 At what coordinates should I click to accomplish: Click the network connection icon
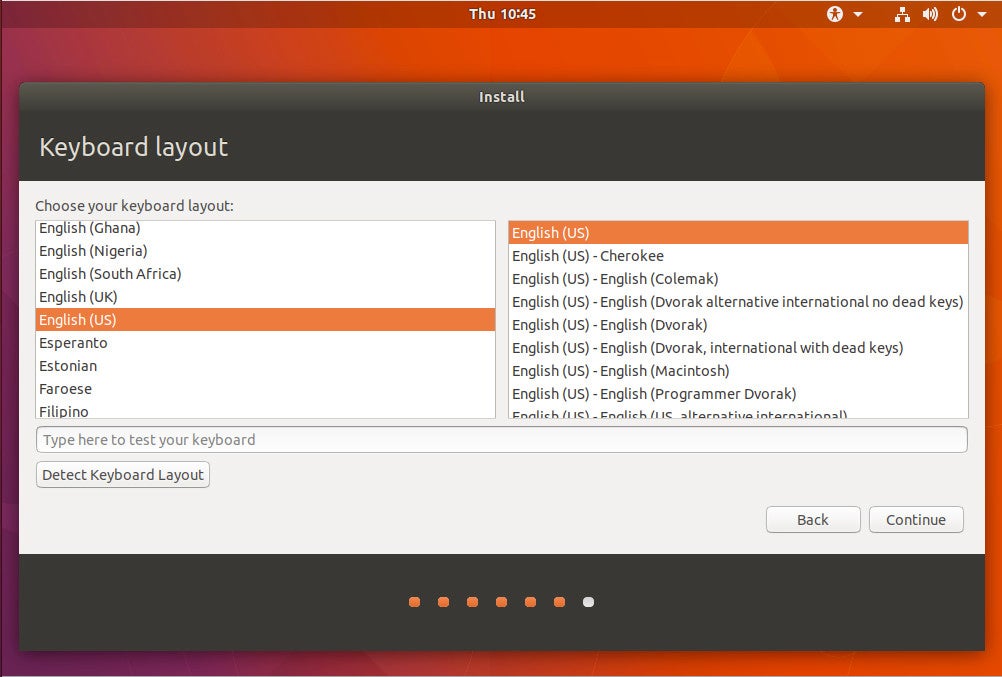point(902,14)
